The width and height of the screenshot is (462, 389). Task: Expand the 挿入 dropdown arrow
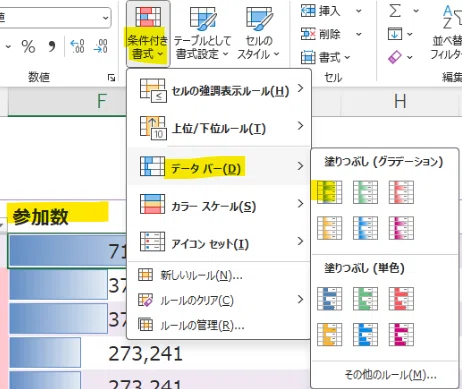(359, 11)
